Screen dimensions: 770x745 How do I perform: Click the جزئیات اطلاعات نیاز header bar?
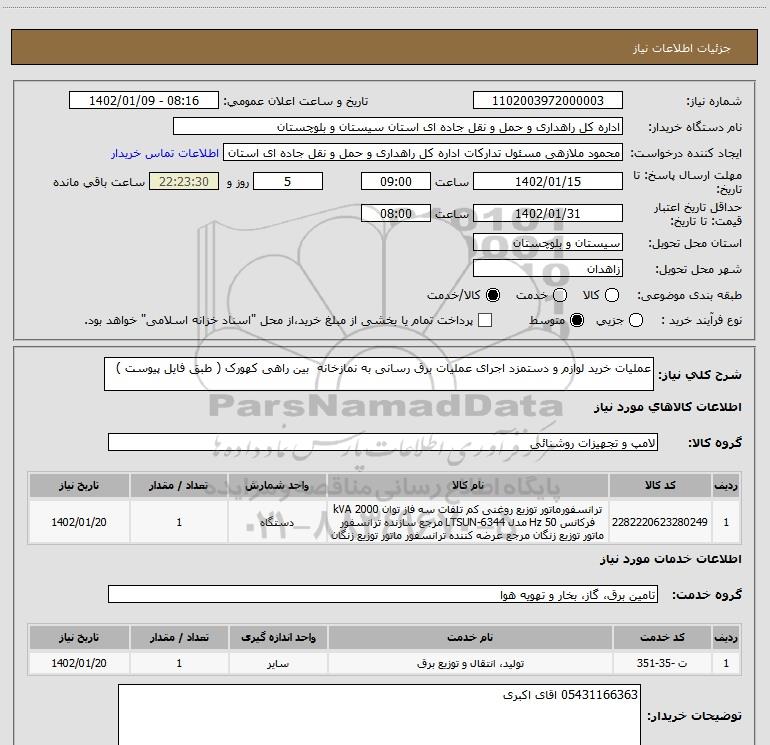(x=385, y=47)
